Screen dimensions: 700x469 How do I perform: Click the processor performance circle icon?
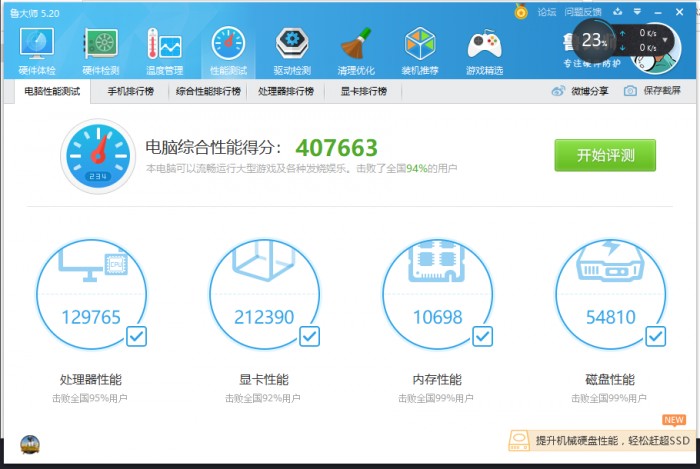pos(91,295)
